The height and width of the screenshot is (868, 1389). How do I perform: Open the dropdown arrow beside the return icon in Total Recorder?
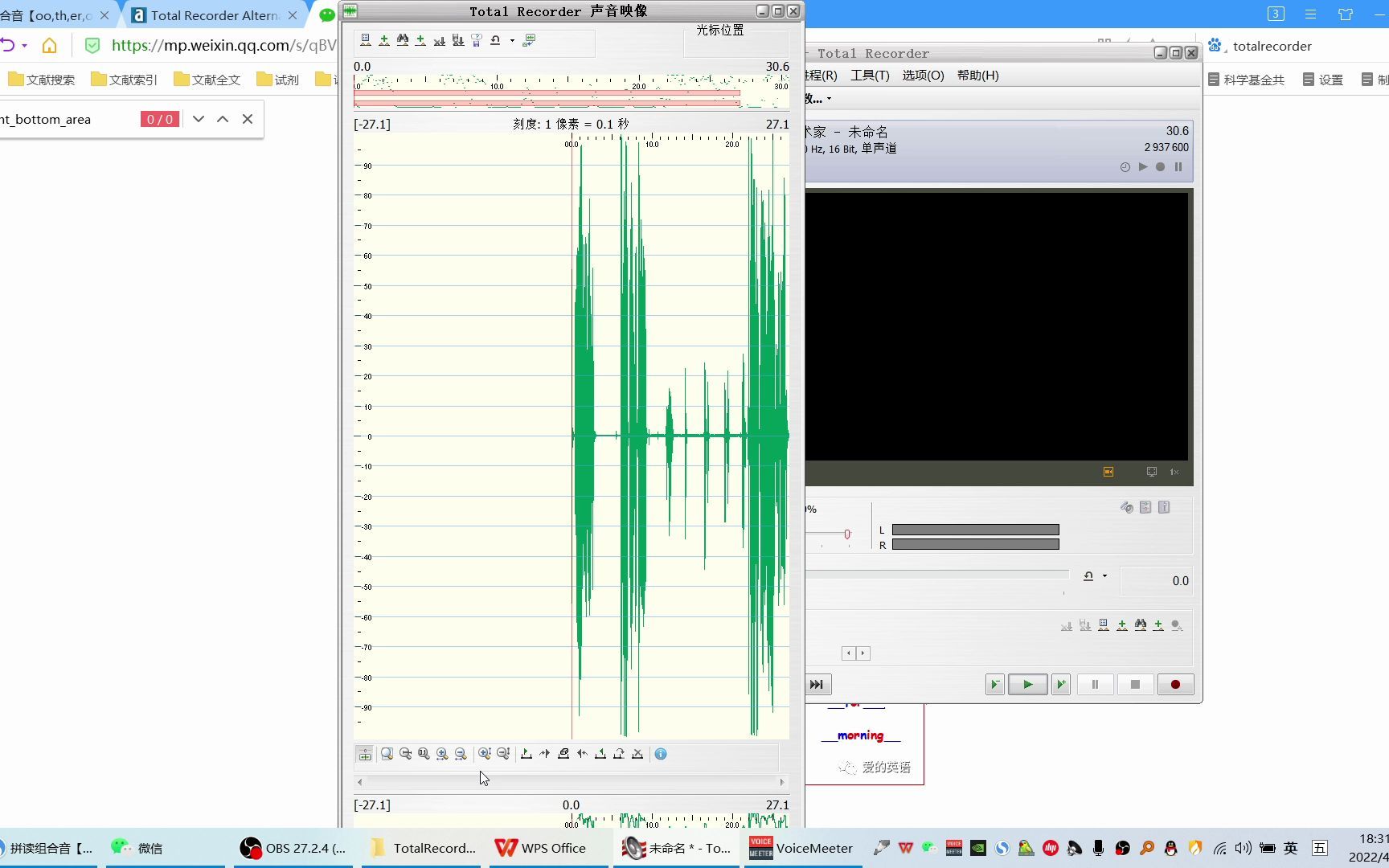(1104, 575)
